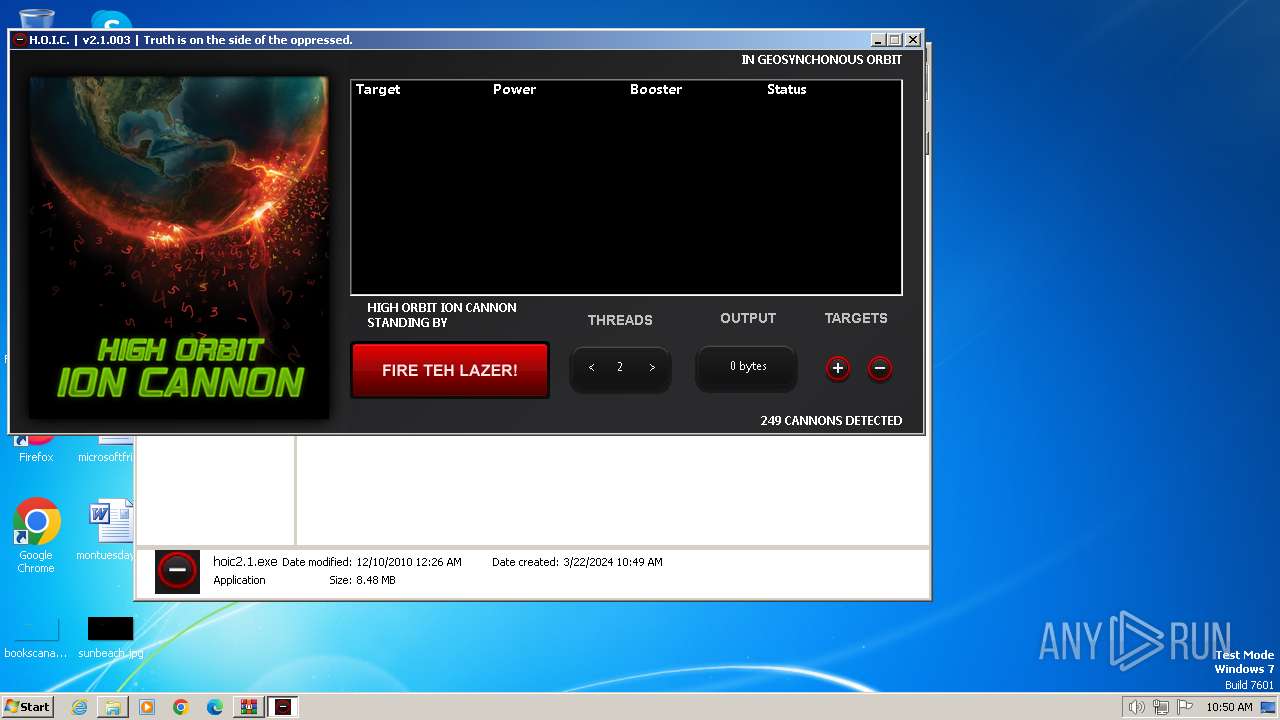Click the hoic2.1.exe filename in Explorer details pane
Viewport: 1280px width, 720px height.
coord(245,562)
